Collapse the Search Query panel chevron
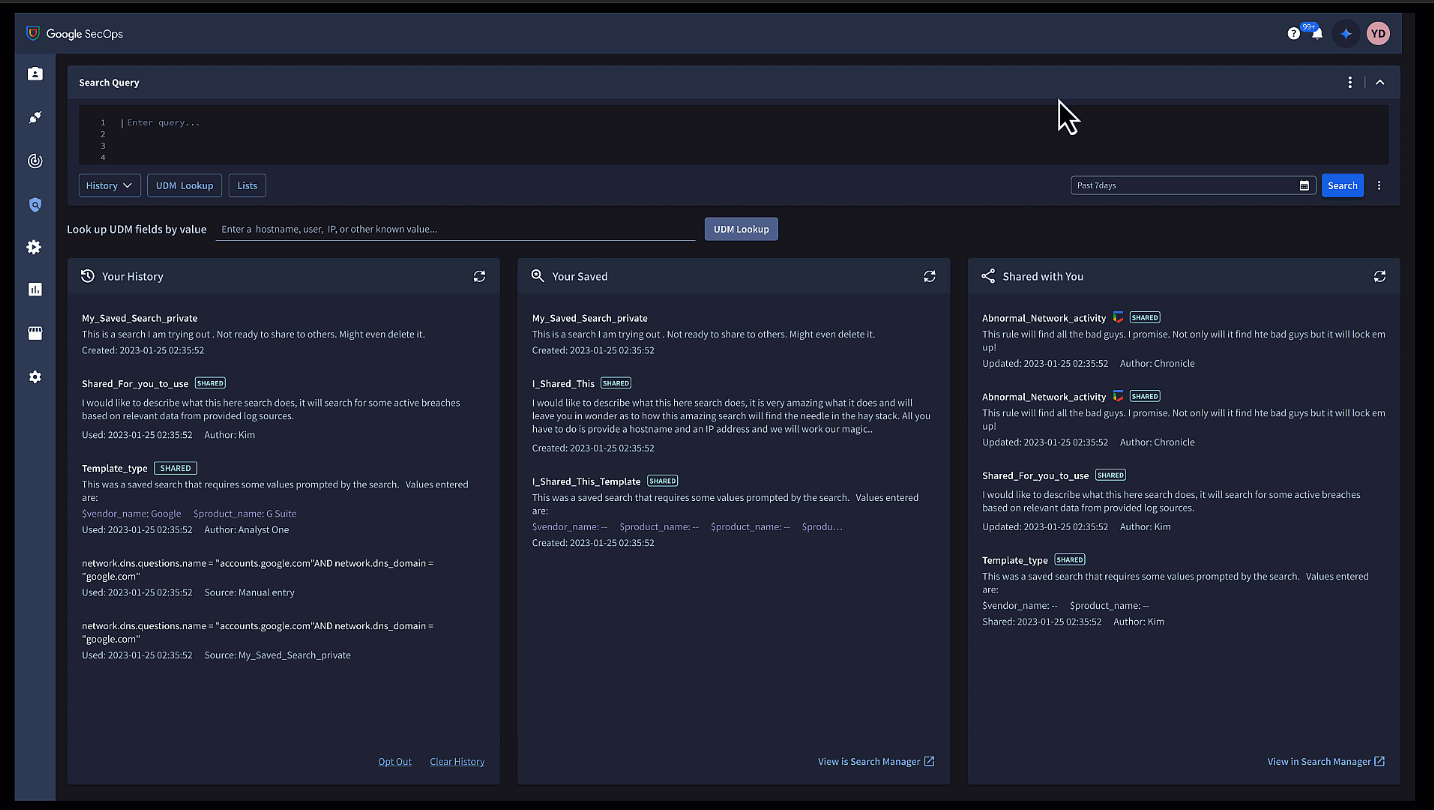 click(x=1380, y=82)
